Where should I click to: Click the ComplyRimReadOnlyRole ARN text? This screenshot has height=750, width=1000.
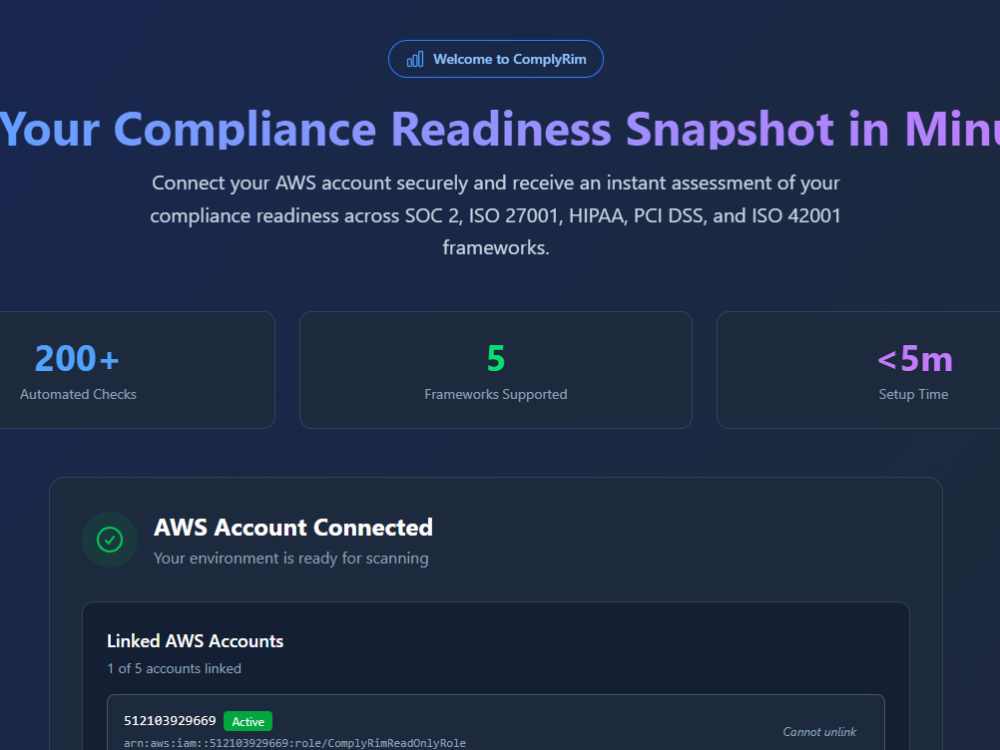click(x=295, y=743)
